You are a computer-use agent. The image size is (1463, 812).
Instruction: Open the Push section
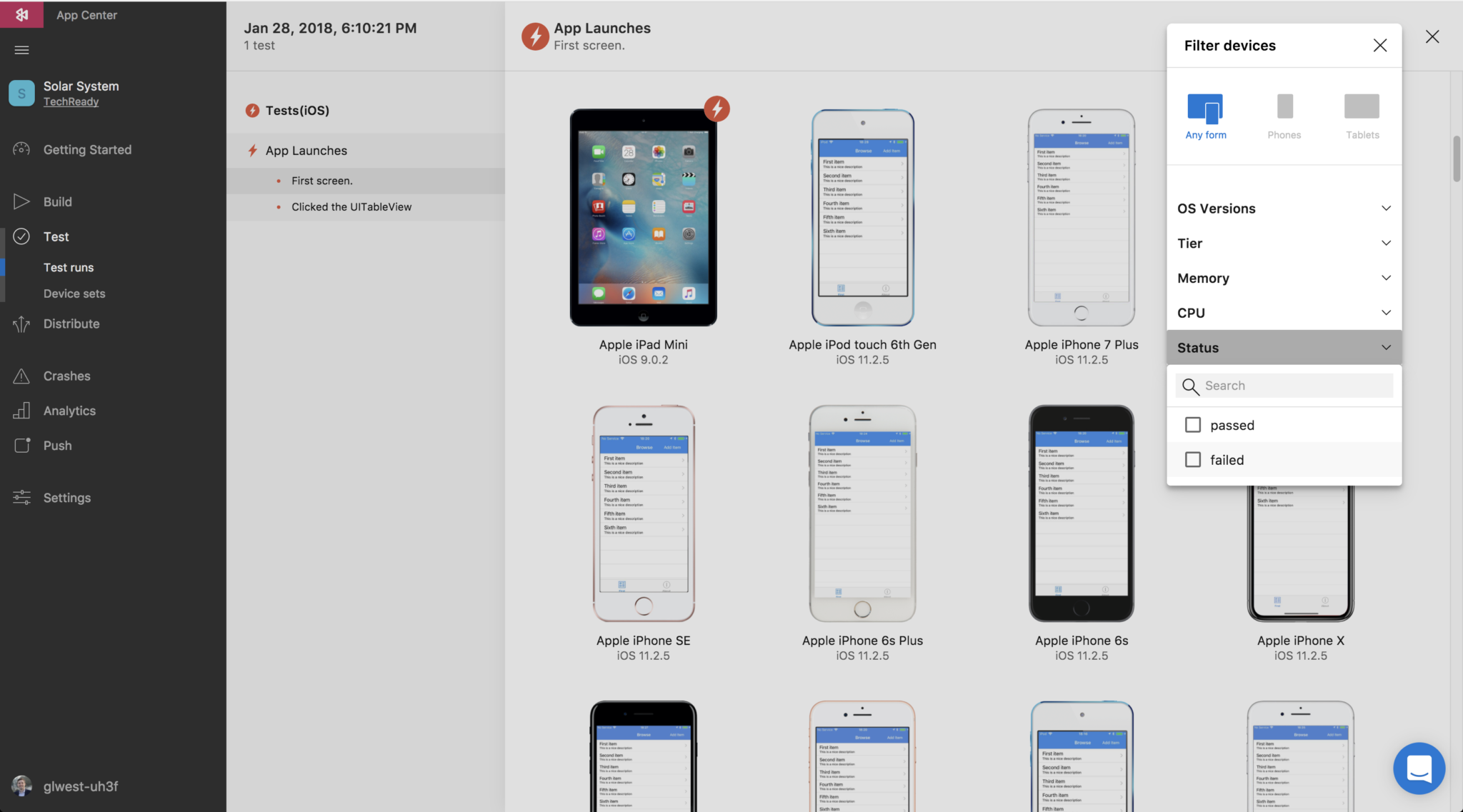58,445
